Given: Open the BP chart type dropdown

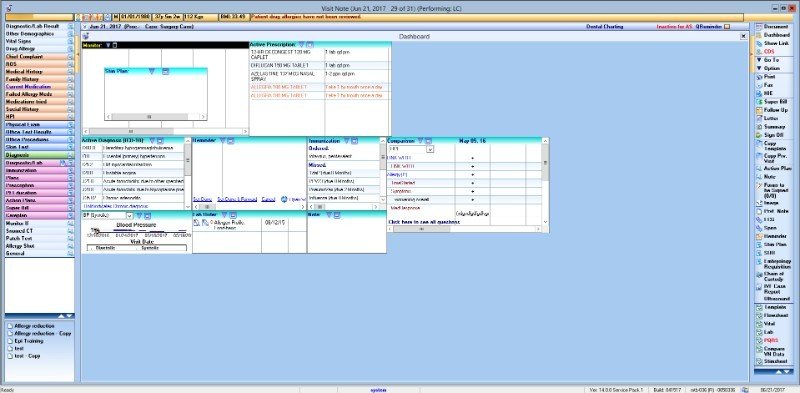Looking at the screenshot, I should pyautogui.click(x=129, y=216).
